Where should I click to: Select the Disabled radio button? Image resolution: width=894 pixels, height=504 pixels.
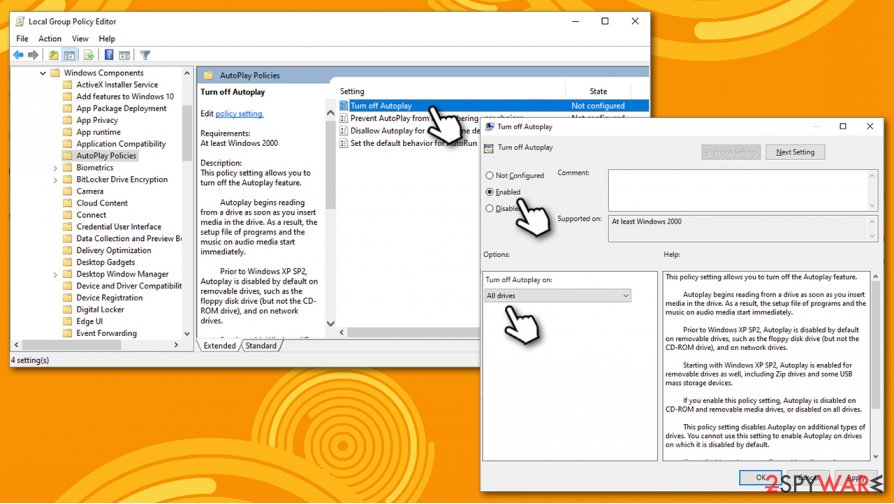click(489, 208)
